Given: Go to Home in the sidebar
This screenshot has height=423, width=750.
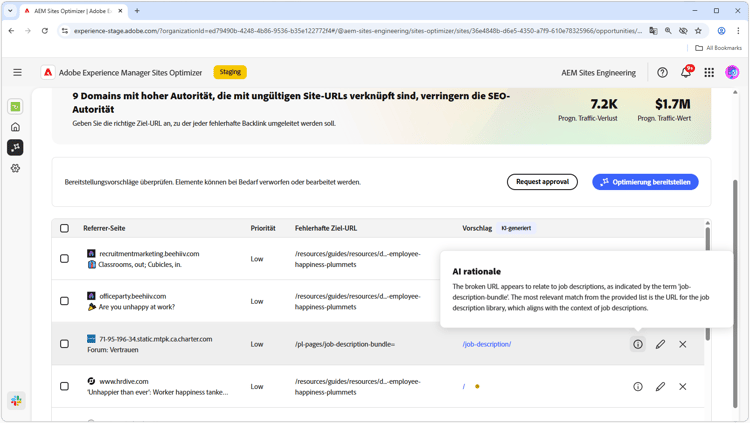Looking at the screenshot, I should click(x=15, y=127).
